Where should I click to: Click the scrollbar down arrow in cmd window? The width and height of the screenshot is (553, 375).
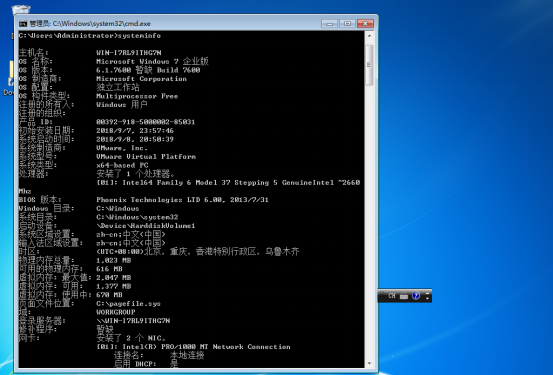point(369,363)
